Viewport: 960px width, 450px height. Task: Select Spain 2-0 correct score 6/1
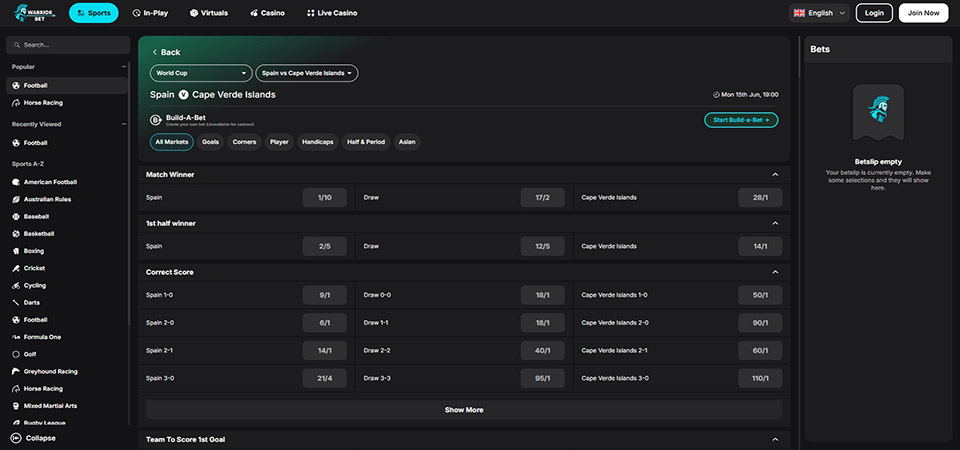point(324,323)
